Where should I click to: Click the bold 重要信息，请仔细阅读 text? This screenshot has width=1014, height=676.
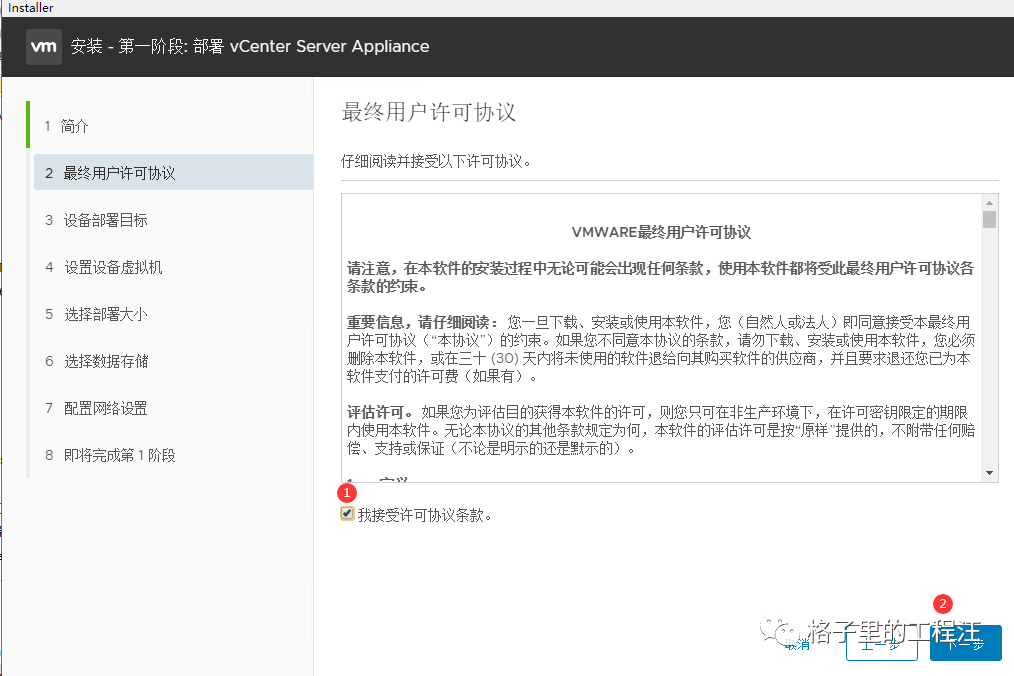(422, 322)
